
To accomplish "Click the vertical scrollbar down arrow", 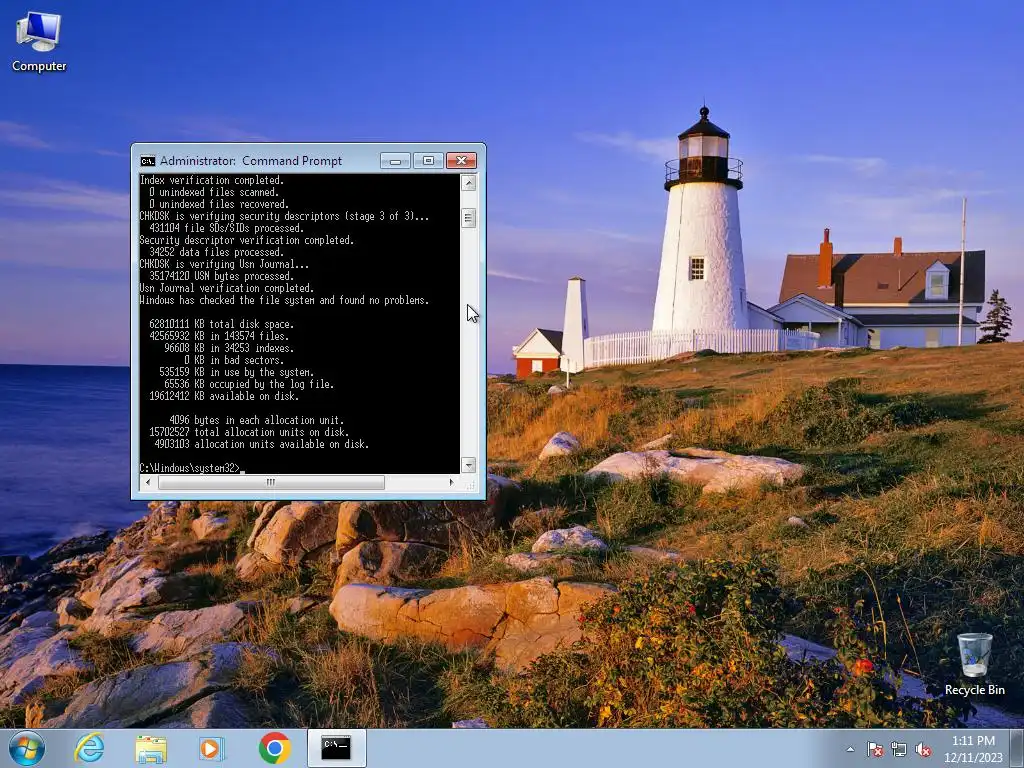I will pos(468,465).
